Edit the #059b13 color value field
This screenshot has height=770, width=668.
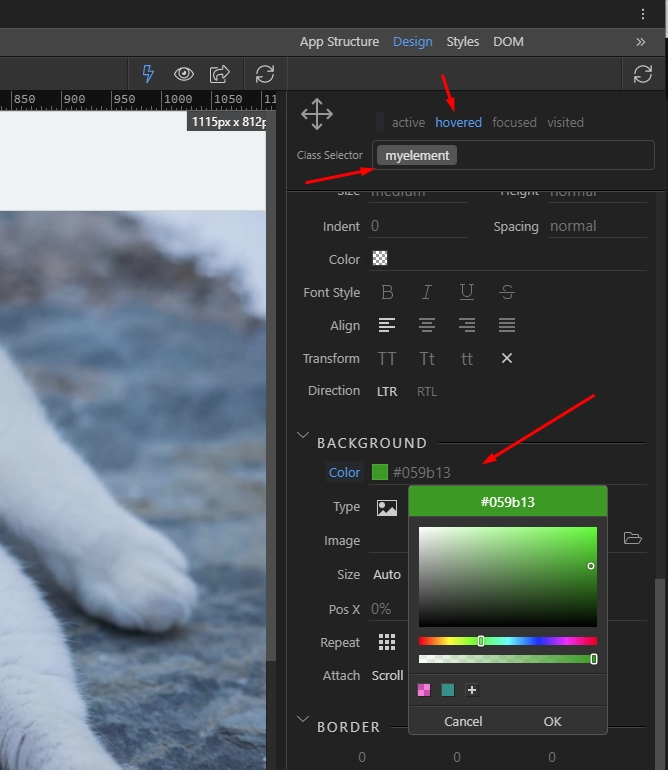tap(421, 472)
